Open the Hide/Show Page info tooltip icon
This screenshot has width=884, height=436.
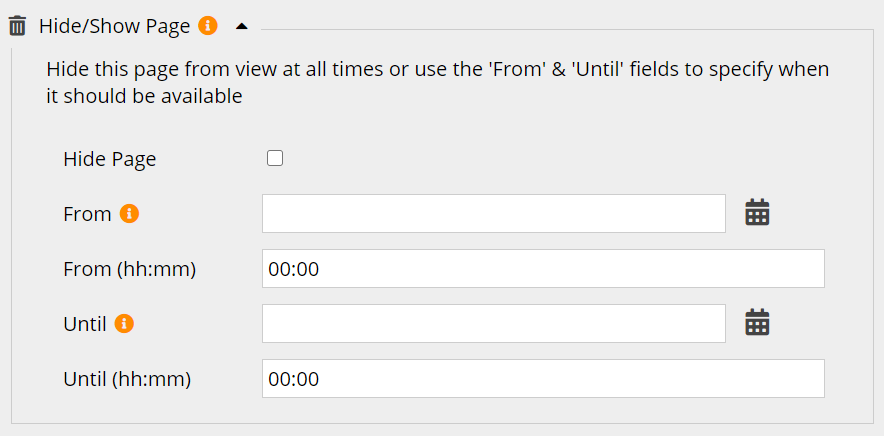click(x=208, y=26)
